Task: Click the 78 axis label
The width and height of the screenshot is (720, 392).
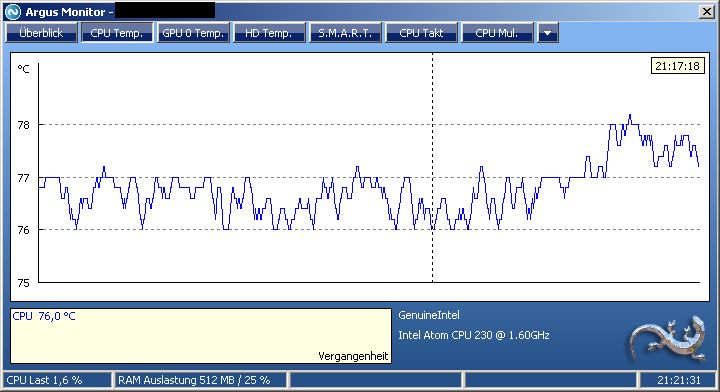Action: (x=23, y=125)
